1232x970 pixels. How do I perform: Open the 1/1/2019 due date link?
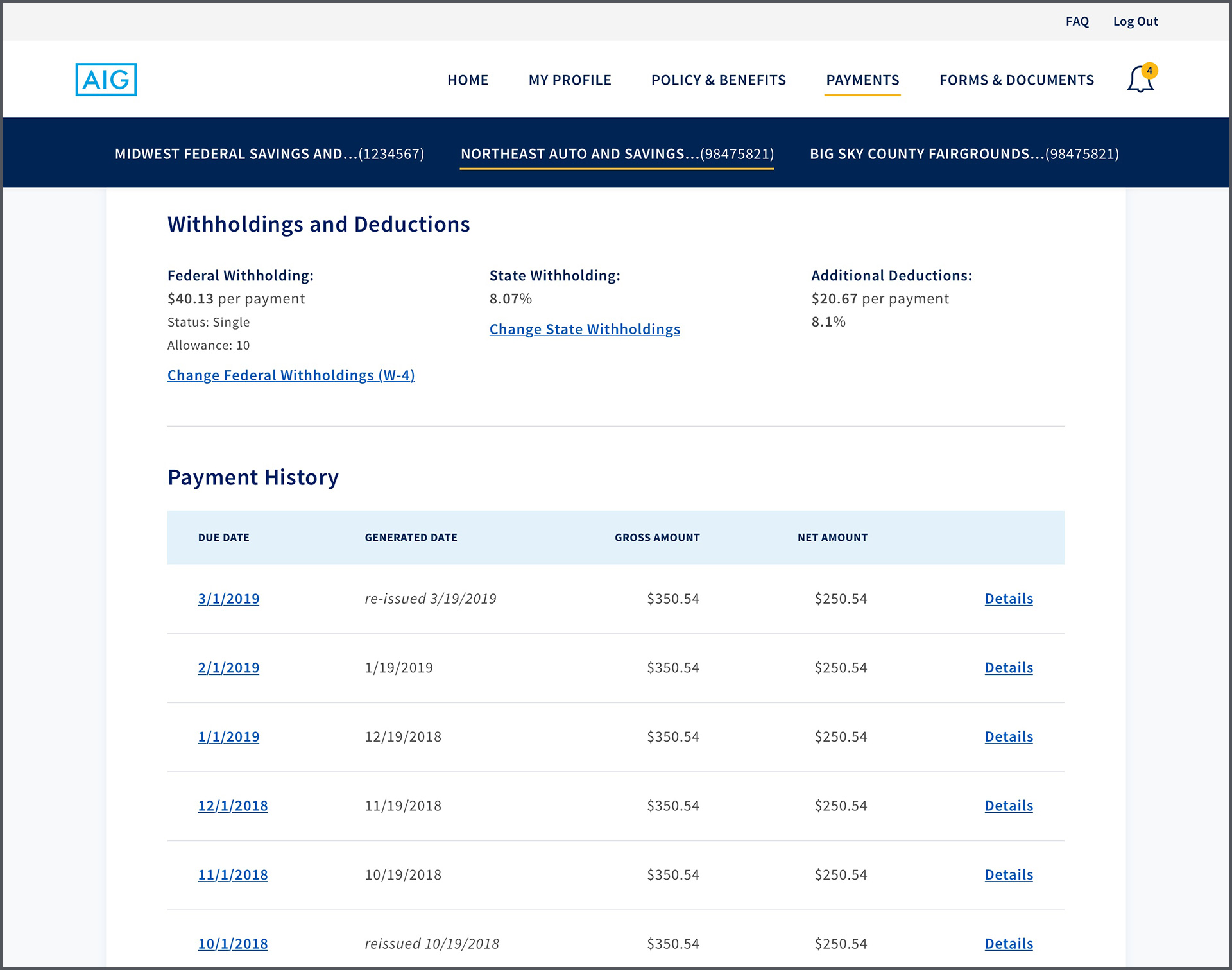click(x=228, y=736)
